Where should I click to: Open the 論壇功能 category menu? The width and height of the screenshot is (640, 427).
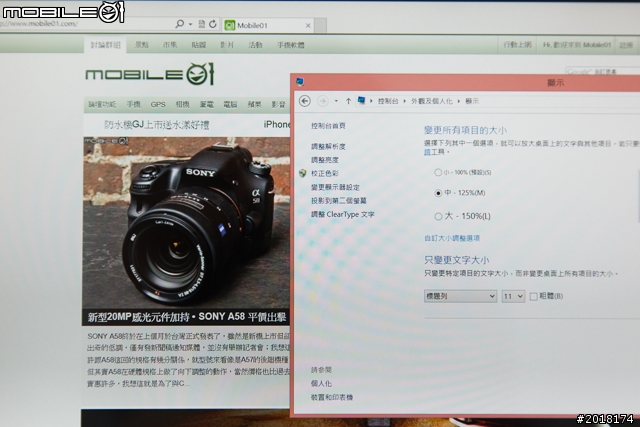[102, 105]
